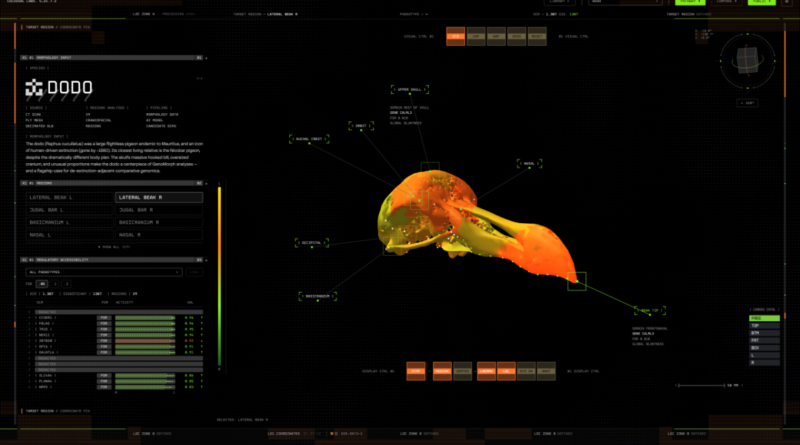Click the 10 MM scale bar
The width and height of the screenshot is (800, 445).
tap(709, 385)
